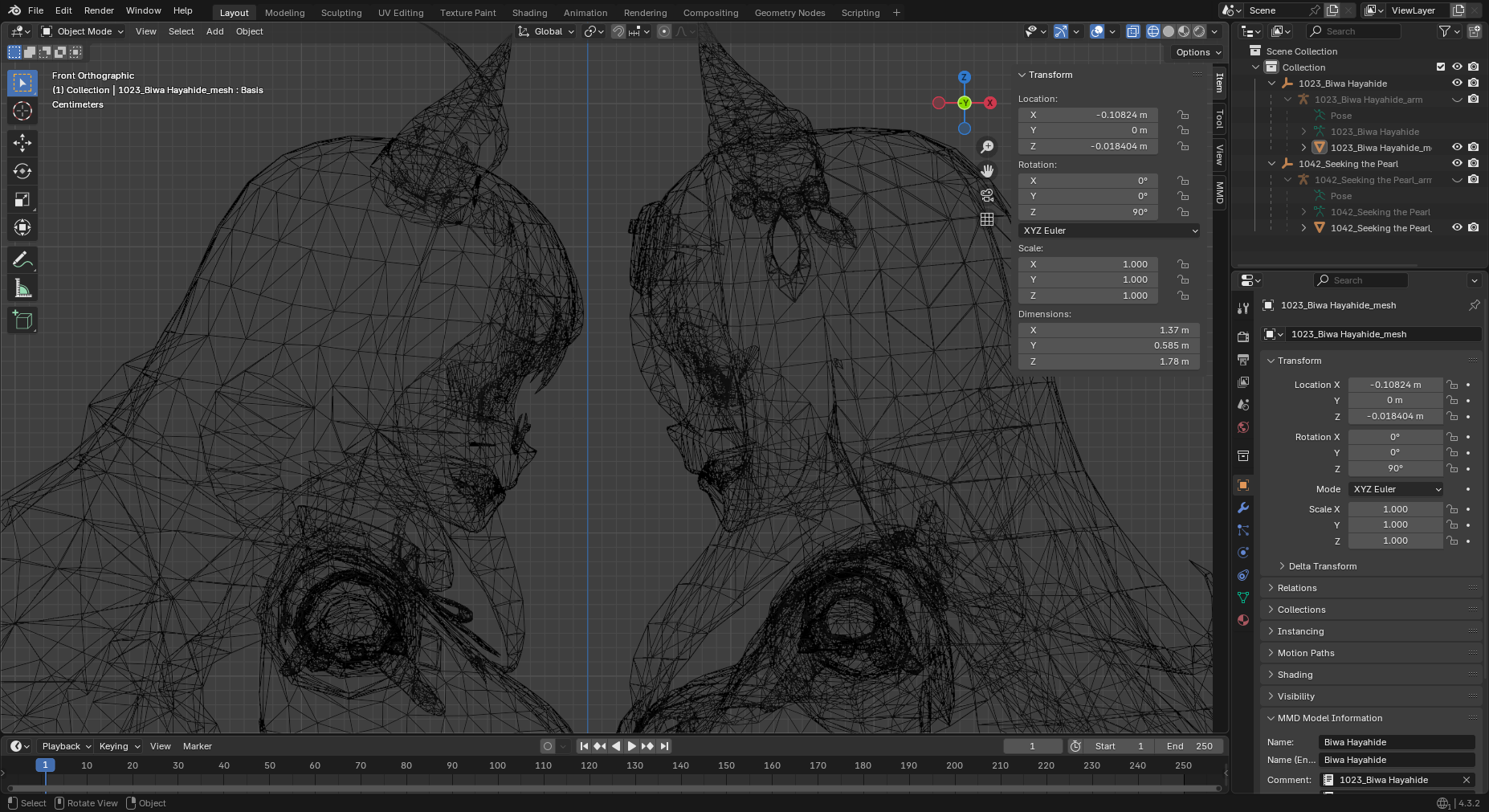
Task: Open the Add menu in the viewport header
Action: tap(214, 31)
